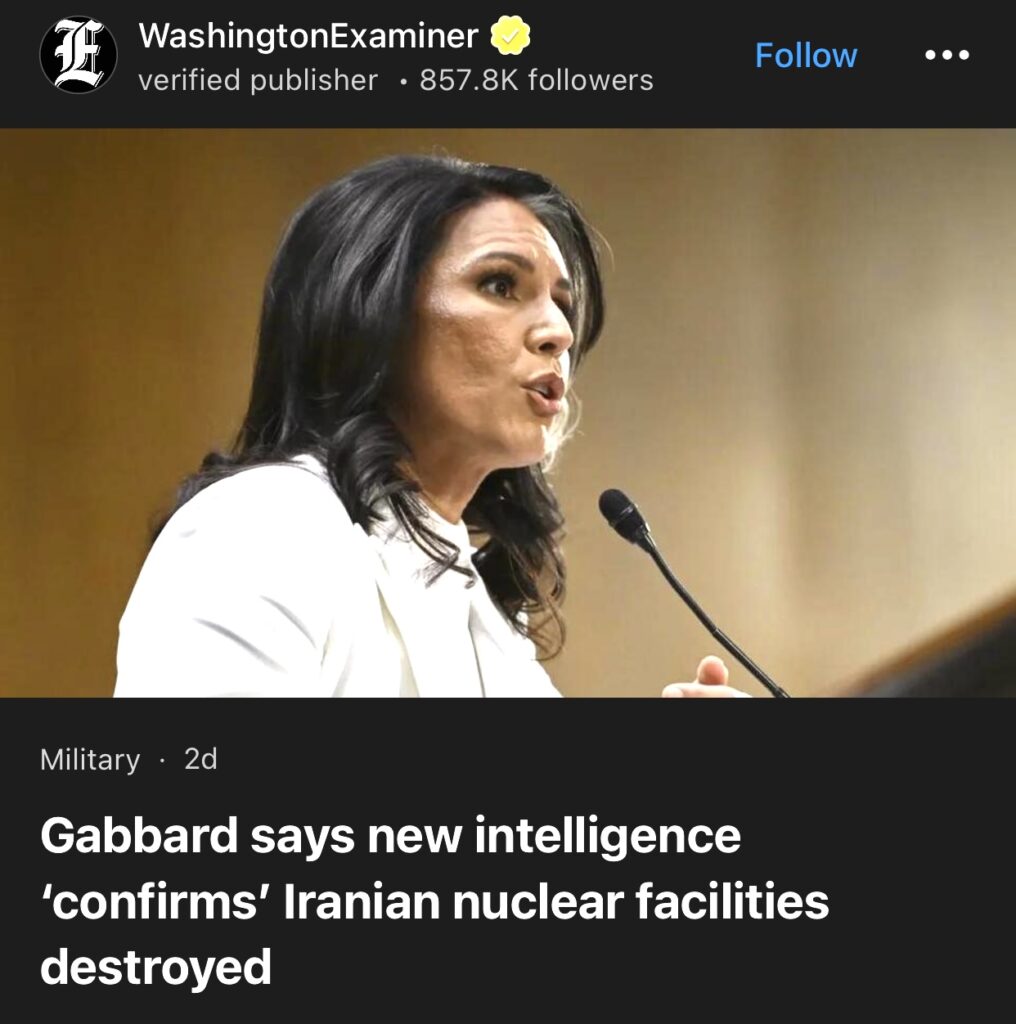Click the dot separator before followers count

(405, 83)
